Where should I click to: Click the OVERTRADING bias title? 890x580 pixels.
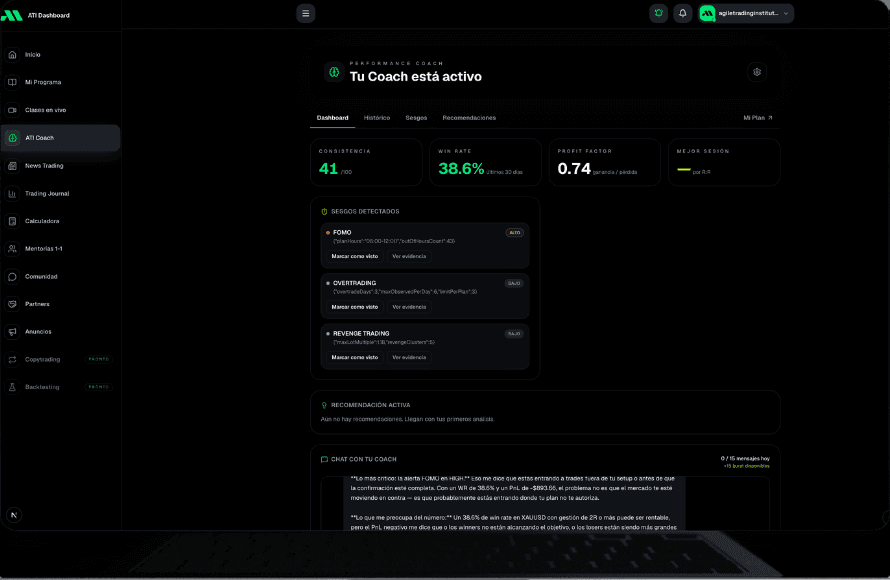[354, 283]
